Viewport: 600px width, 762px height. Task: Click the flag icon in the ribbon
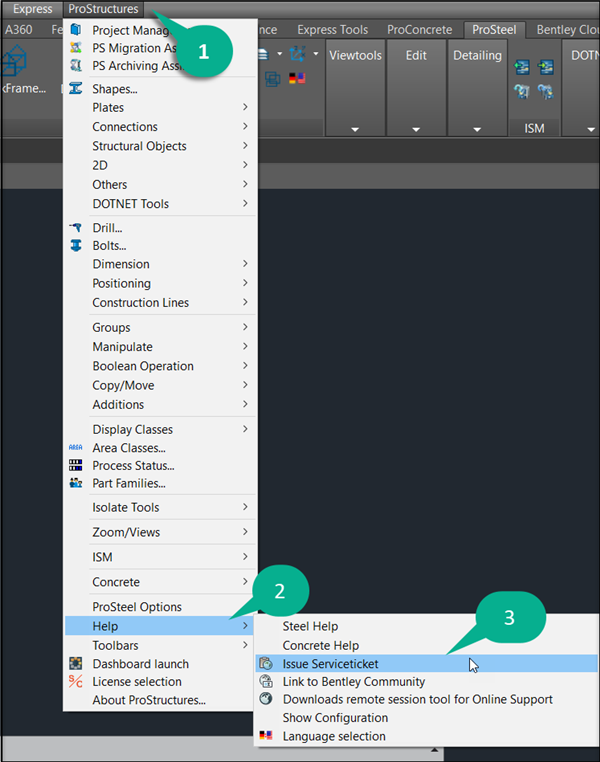pos(297,78)
